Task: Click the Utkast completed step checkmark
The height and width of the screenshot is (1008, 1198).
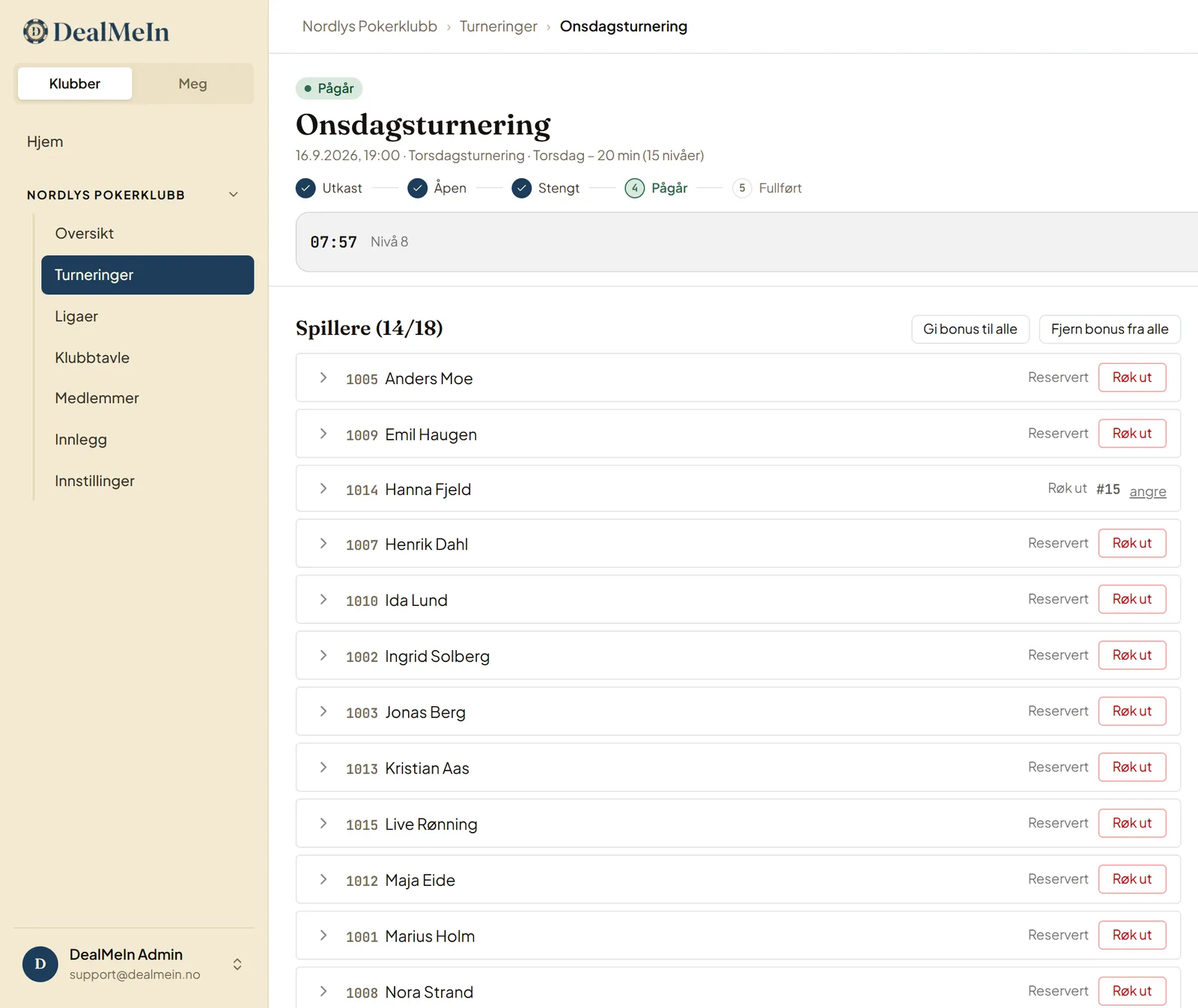Action: (305, 188)
